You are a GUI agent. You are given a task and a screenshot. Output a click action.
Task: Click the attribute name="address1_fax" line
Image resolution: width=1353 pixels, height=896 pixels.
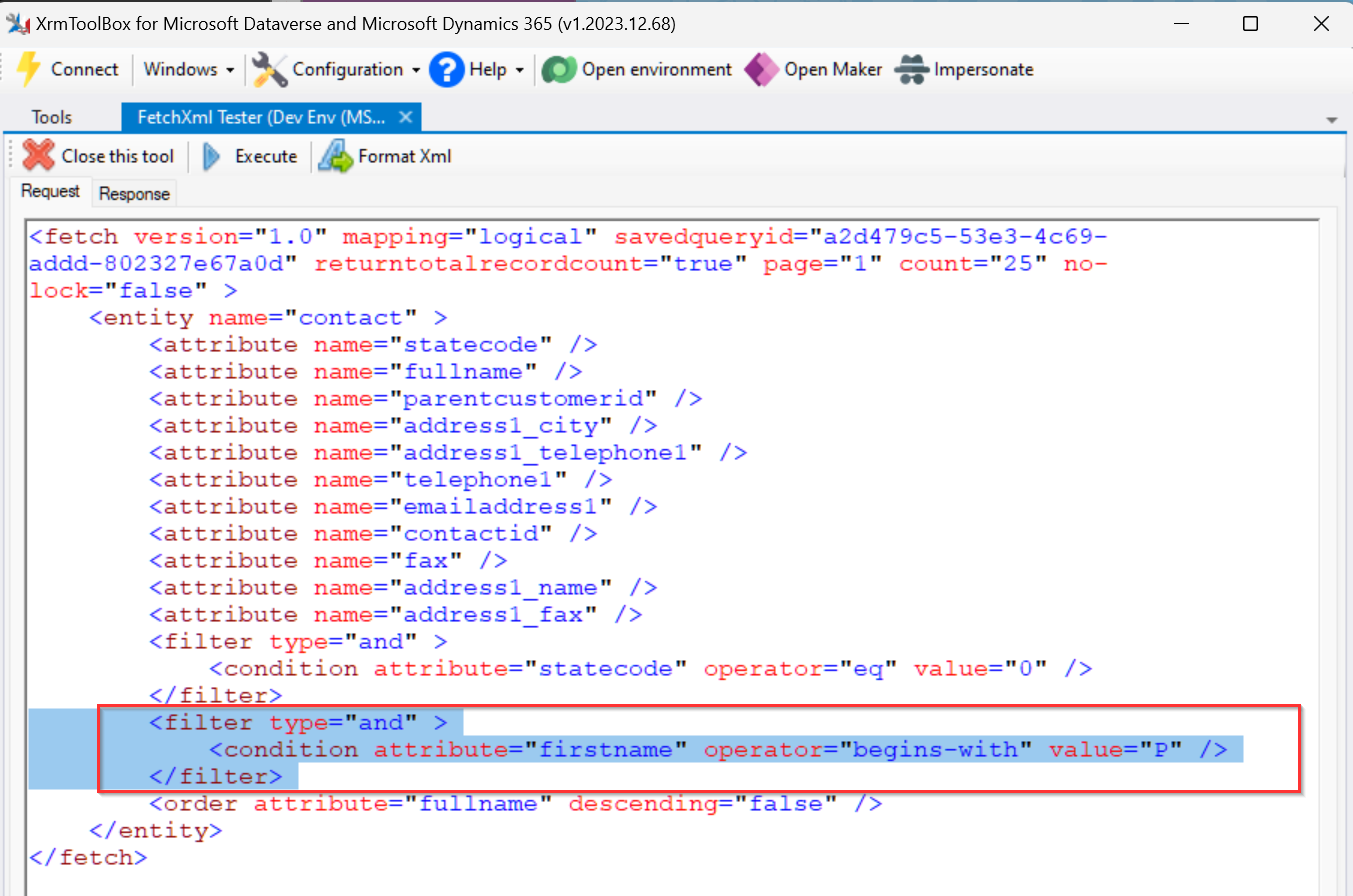point(396,615)
